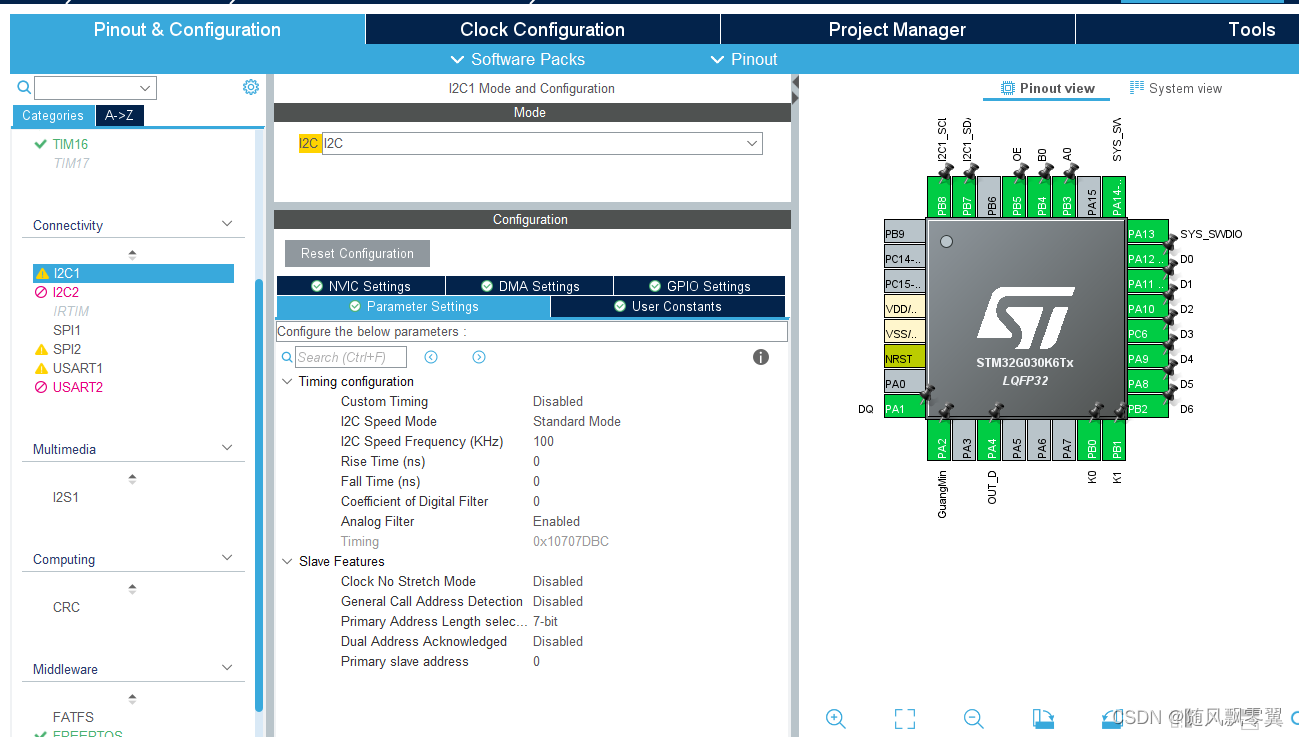Click pin PA0 on the chip
1299x737 pixels.
click(x=905, y=383)
